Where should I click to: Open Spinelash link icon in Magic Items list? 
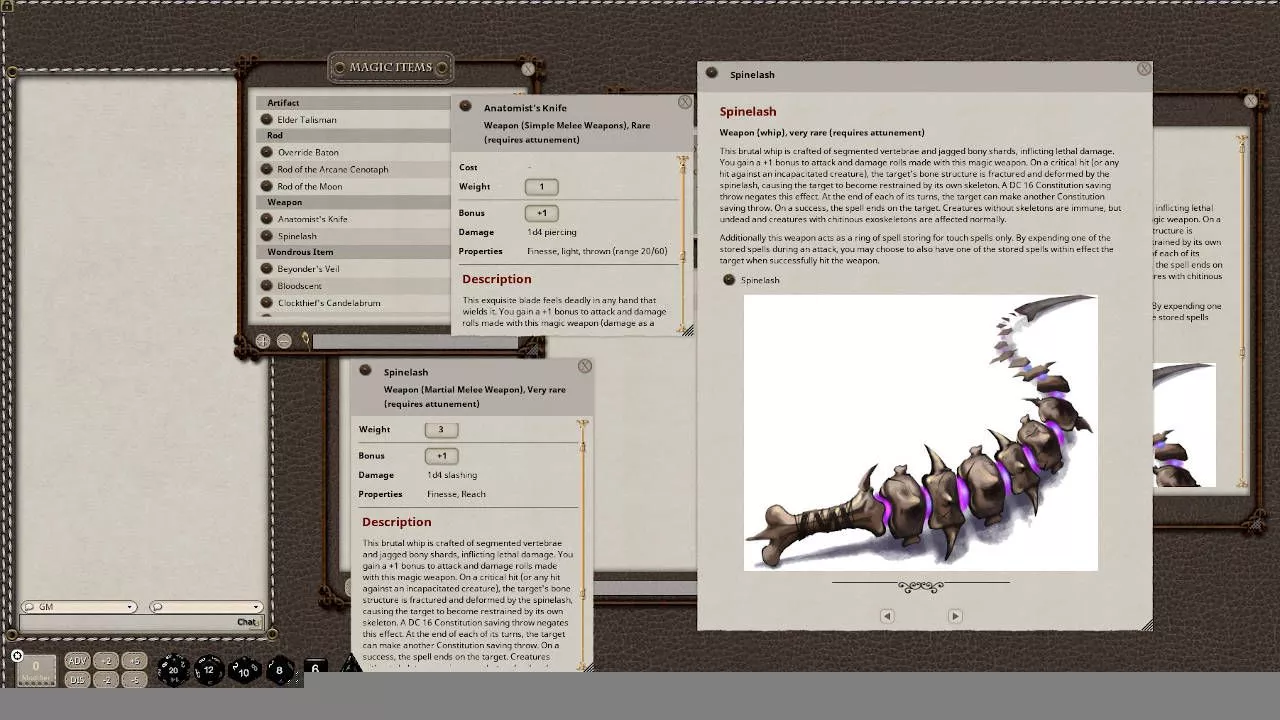point(266,236)
